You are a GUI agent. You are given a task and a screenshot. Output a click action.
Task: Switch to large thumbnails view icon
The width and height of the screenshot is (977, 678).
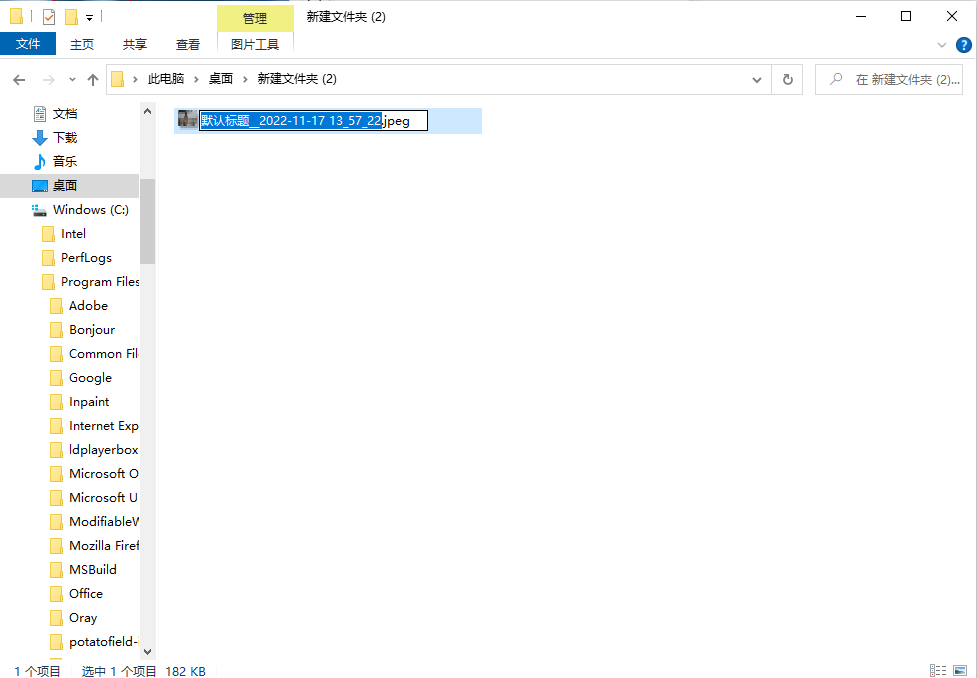tap(960, 671)
